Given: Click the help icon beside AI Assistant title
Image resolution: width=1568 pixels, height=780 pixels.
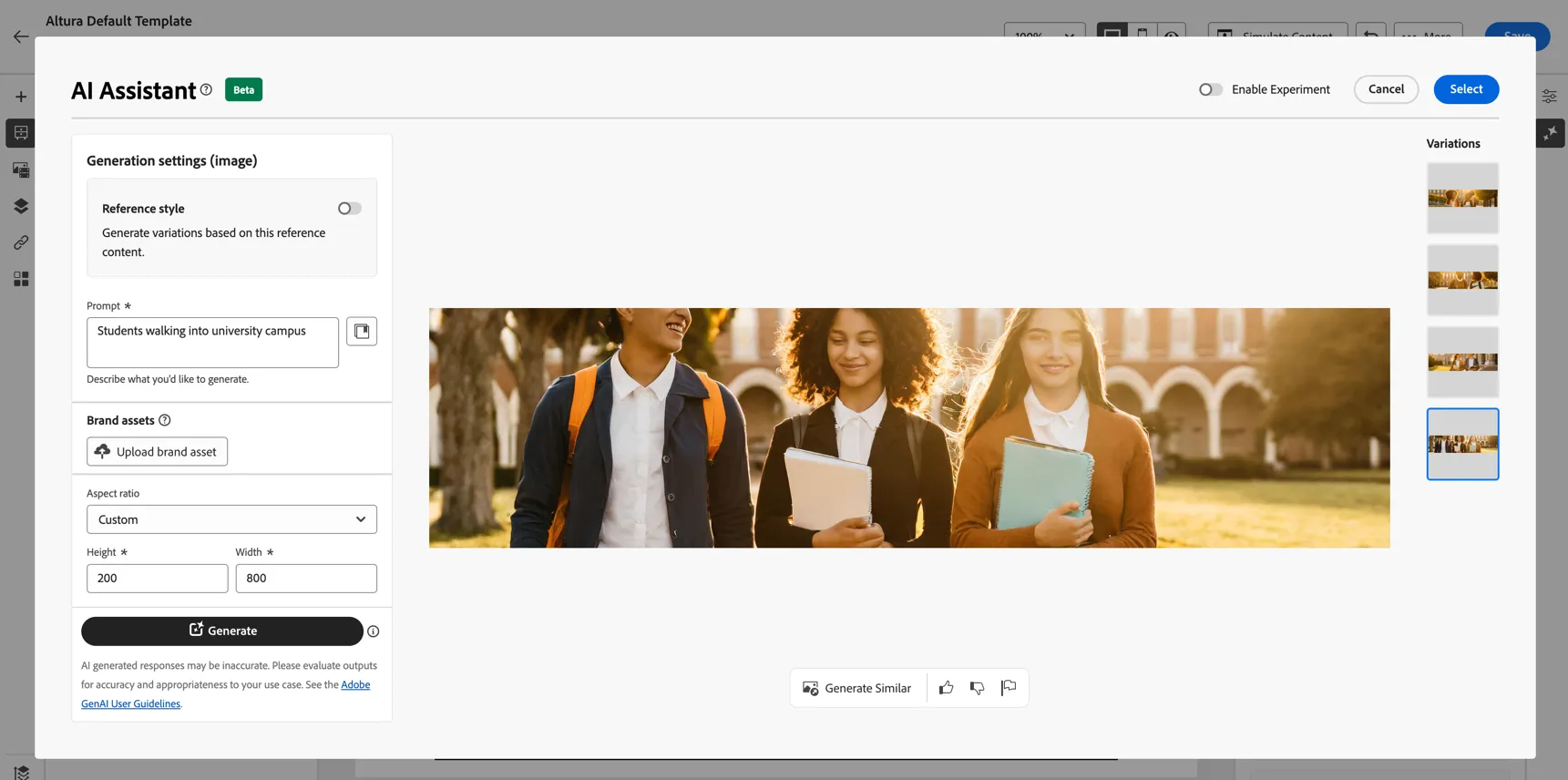Looking at the screenshot, I should coord(206,89).
